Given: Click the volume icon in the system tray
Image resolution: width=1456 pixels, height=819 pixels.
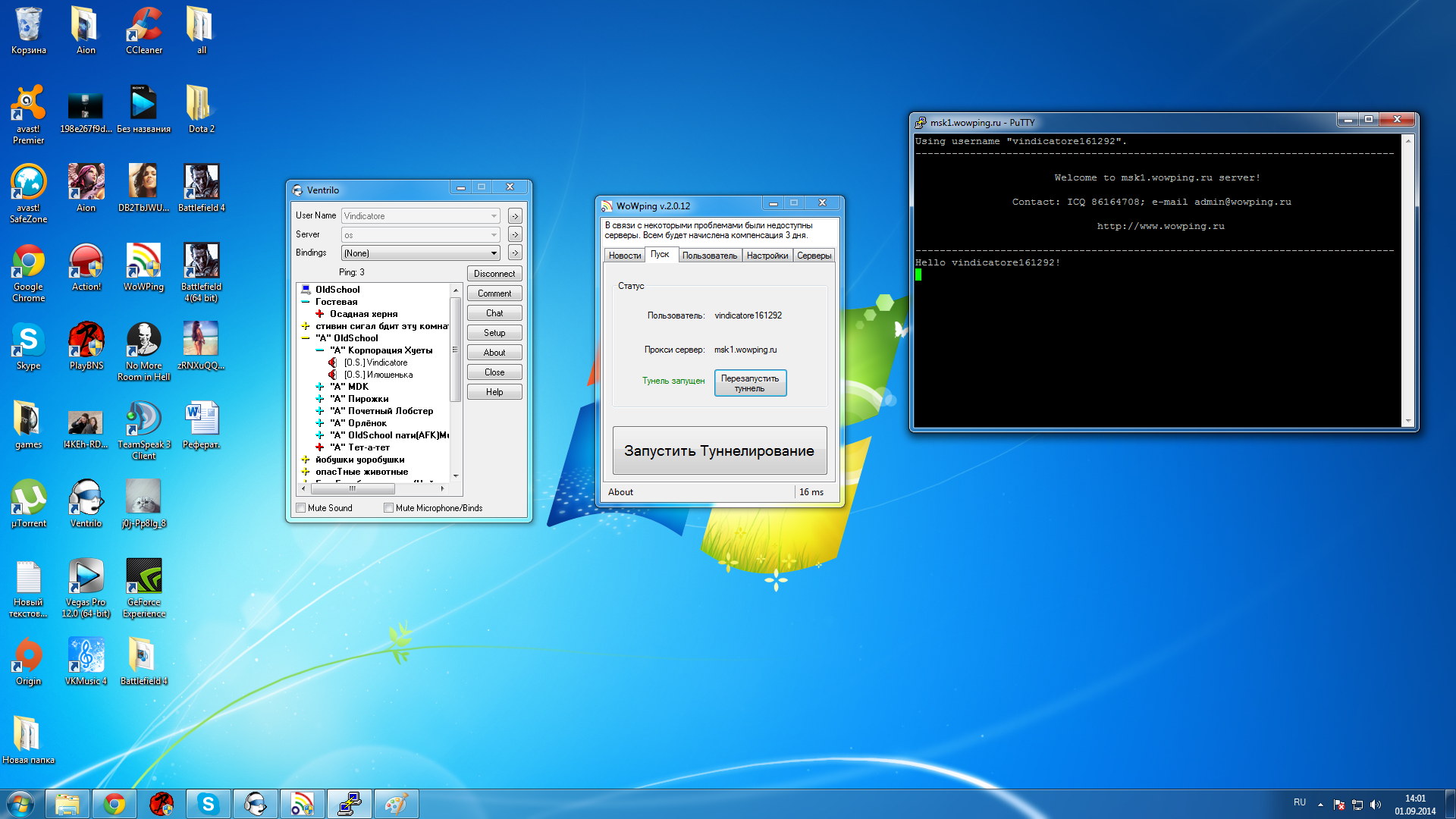Looking at the screenshot, I should click(x=1376, y=805).
